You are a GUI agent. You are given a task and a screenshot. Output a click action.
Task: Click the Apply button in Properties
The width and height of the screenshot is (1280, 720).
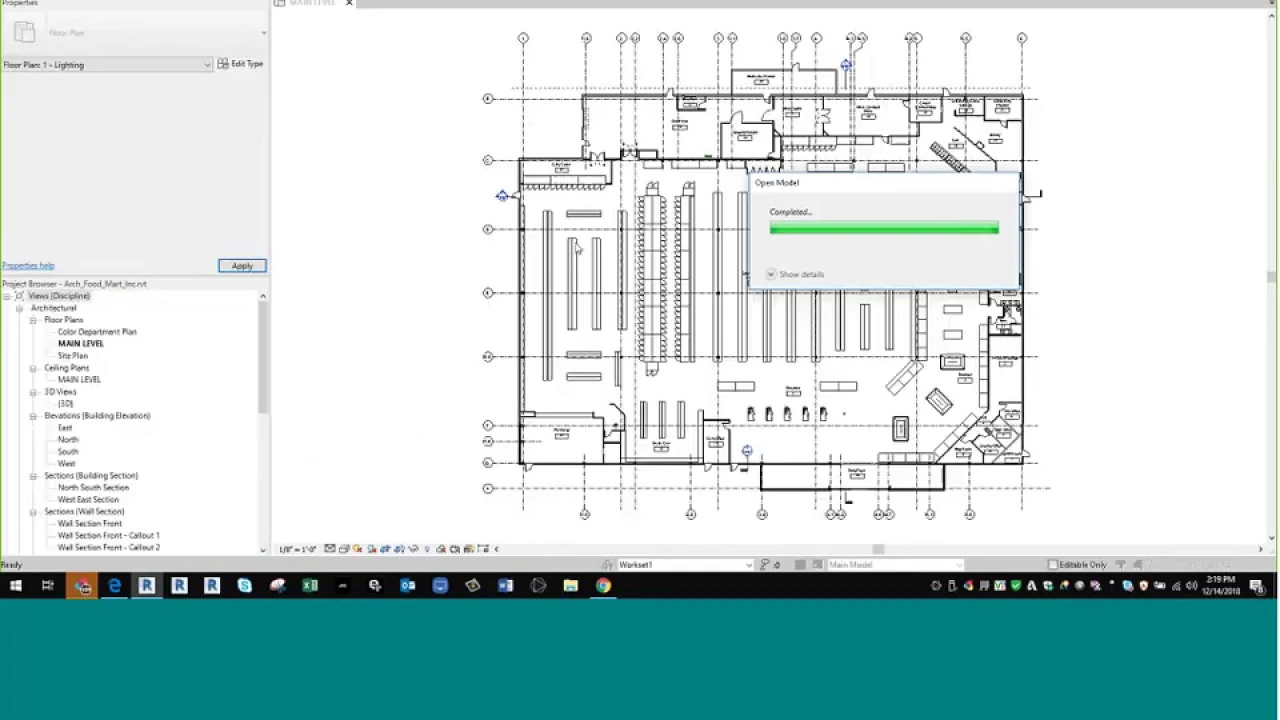tap(242, 266)
